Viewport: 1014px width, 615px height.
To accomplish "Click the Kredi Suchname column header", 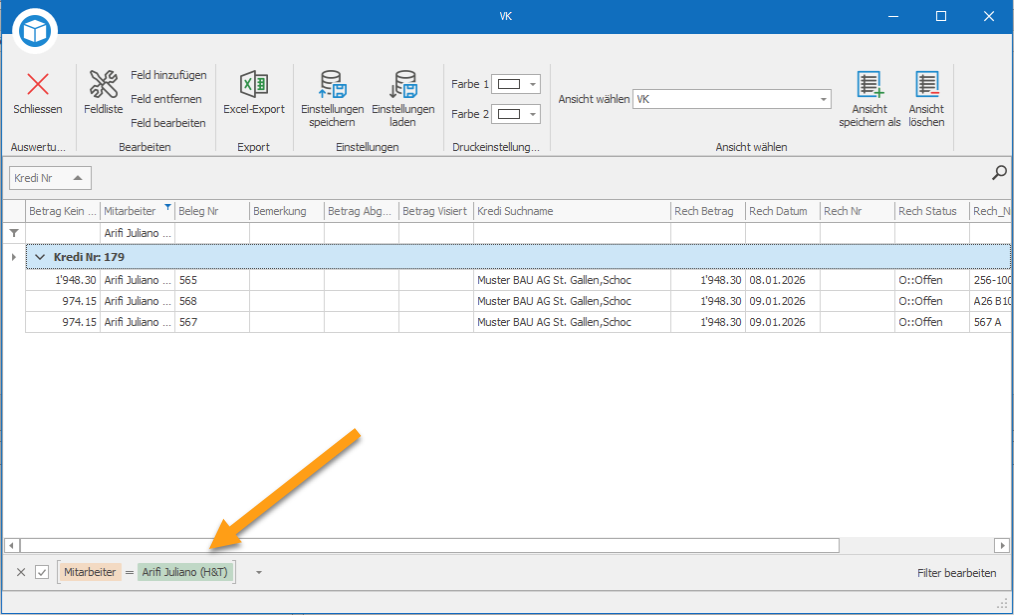I will pyautogui.click(x=572, y=211).
